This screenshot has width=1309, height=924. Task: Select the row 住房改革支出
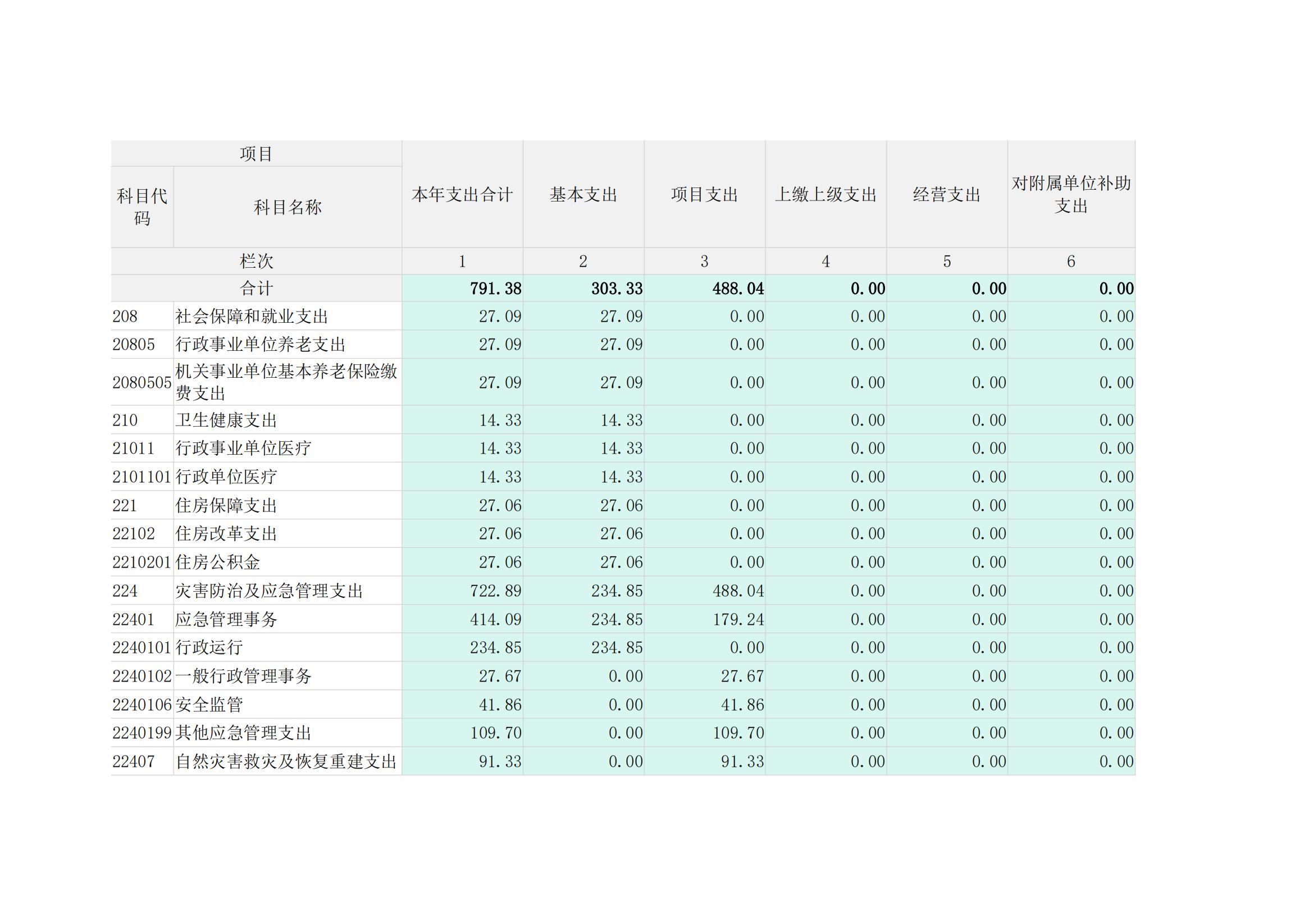tap(623, 533)
